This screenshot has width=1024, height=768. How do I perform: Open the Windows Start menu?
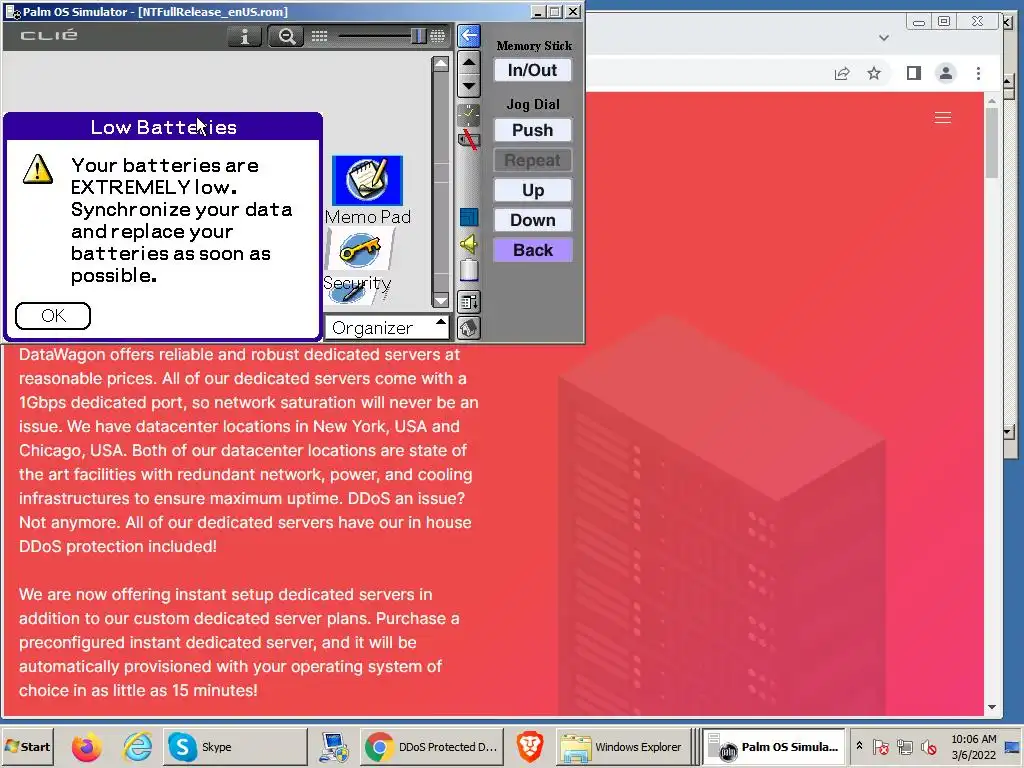tap(27, 746)
